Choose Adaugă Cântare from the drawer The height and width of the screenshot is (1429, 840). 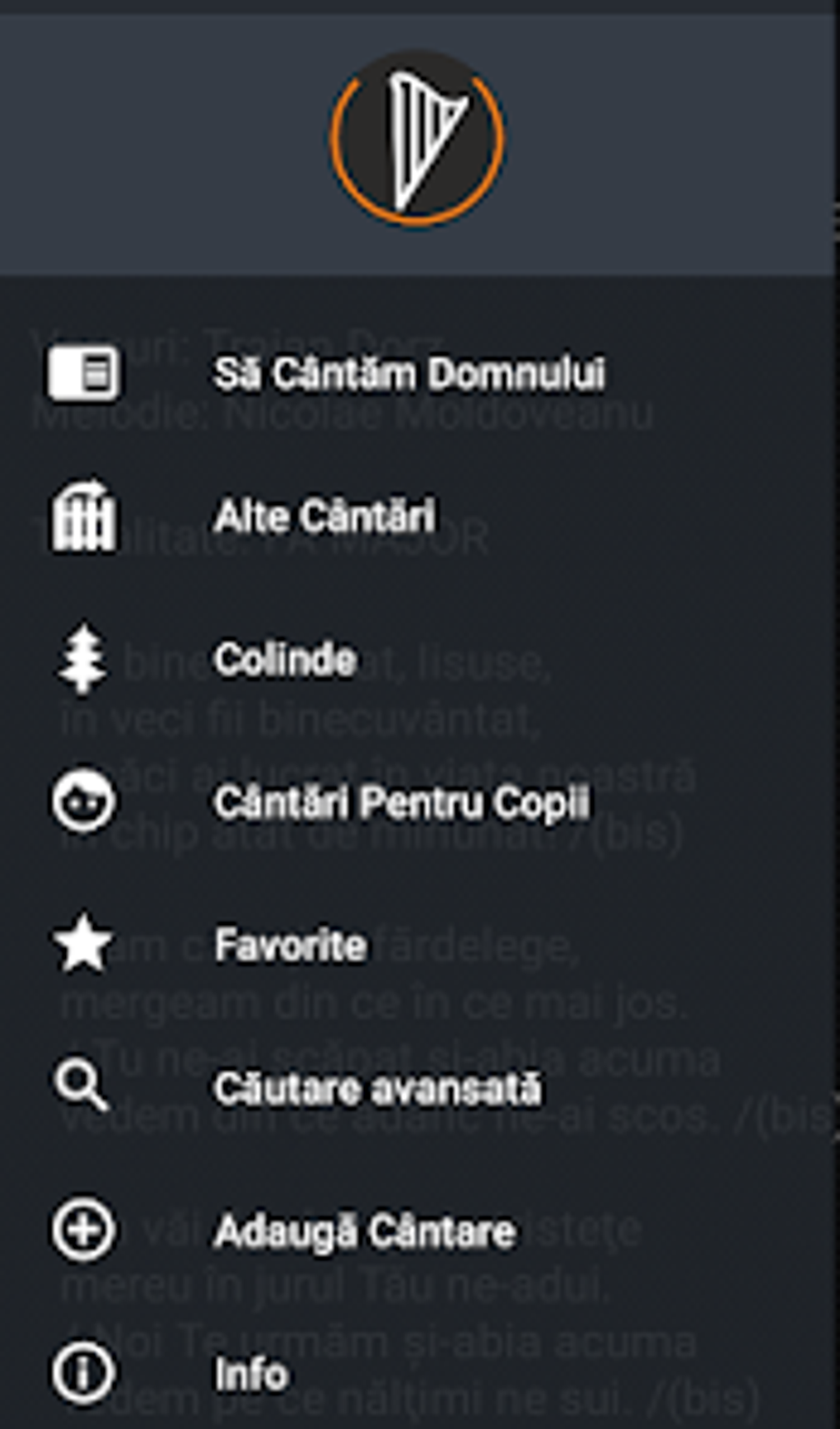[365, 1232]
